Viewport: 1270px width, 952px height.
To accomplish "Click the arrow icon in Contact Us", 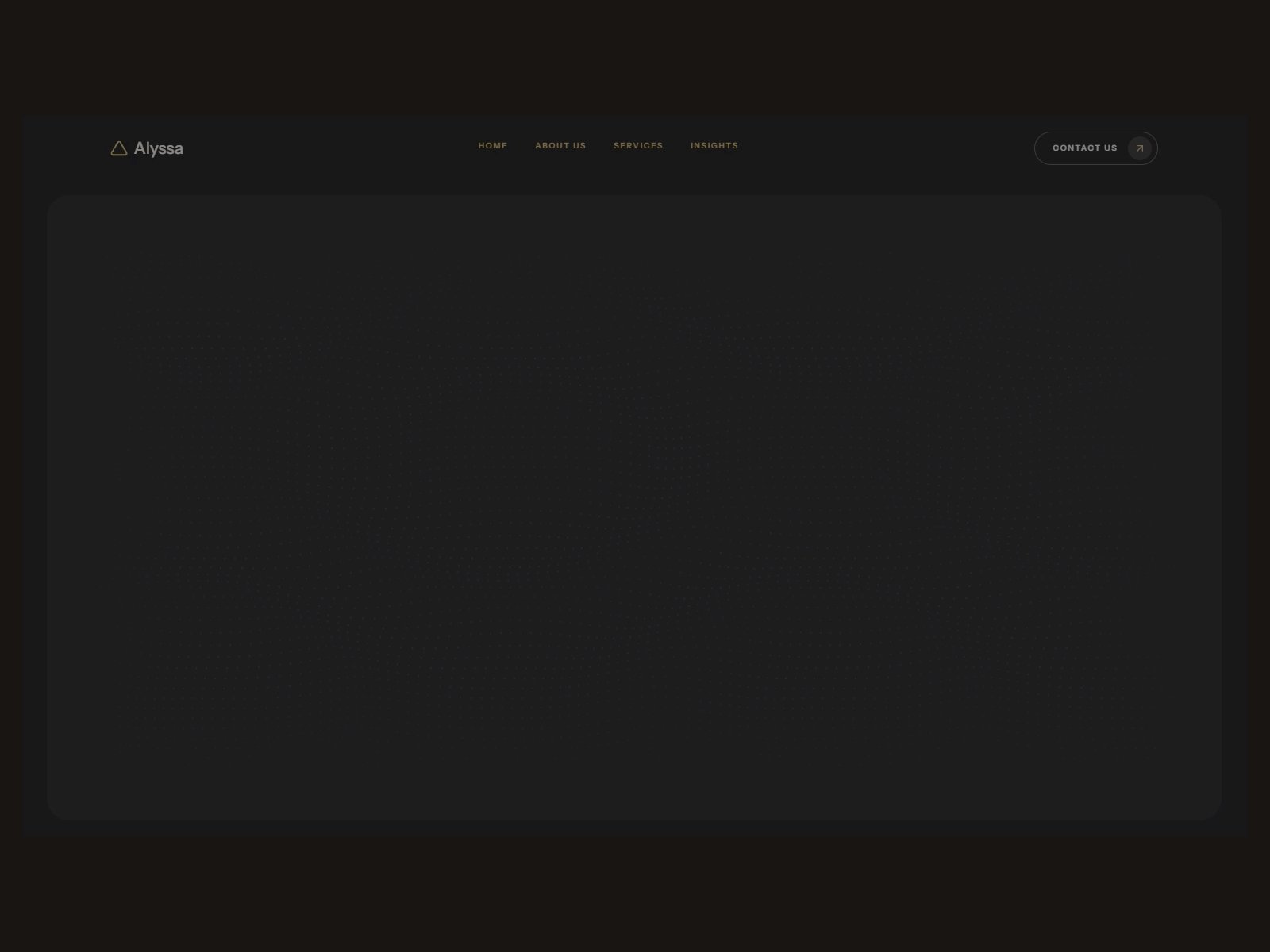I will click(x=1140, y=148).
